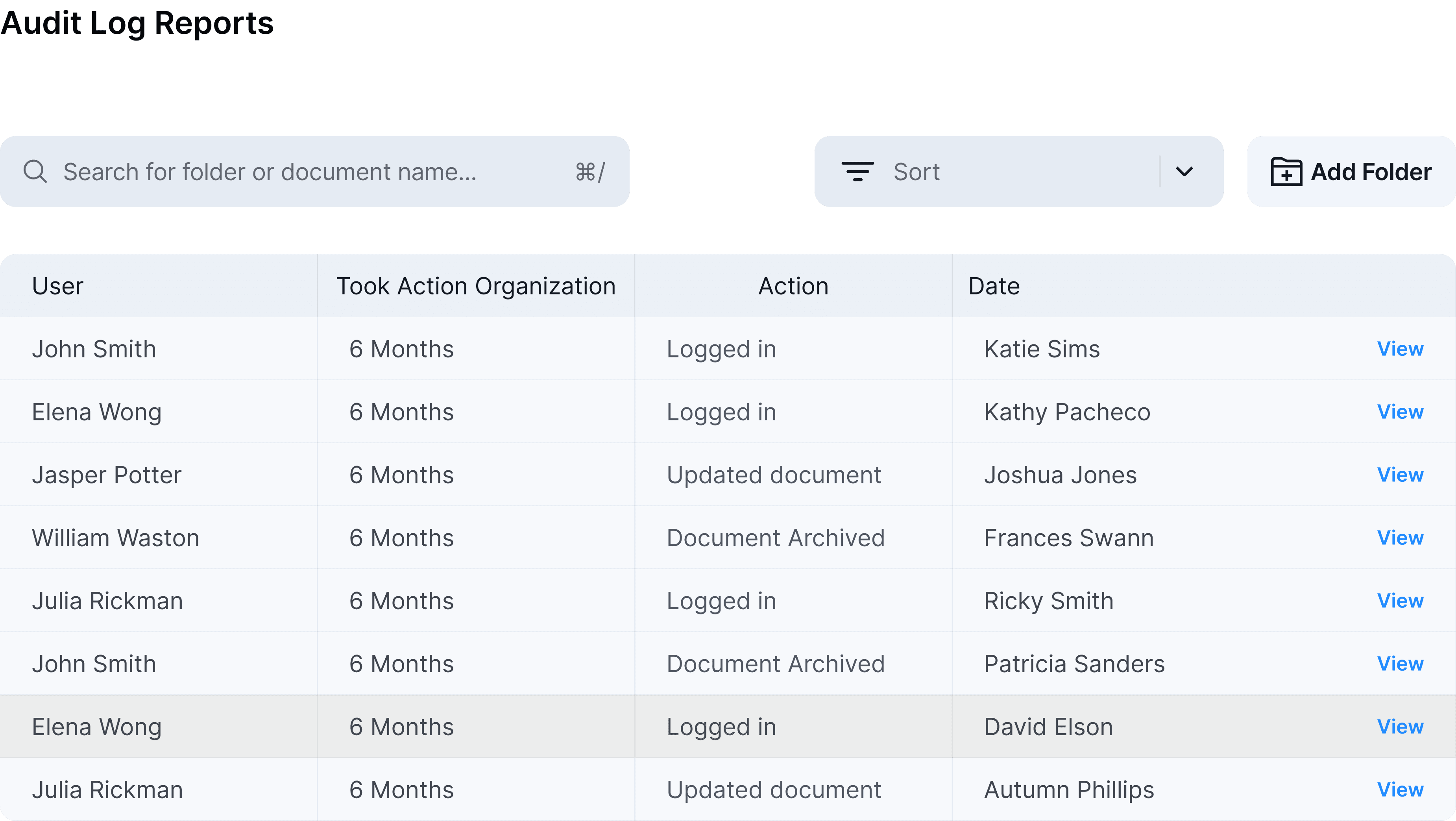Viewport: 1456px width, 821px height.
Task: Select the William Waston row
Action: [116, 538]
